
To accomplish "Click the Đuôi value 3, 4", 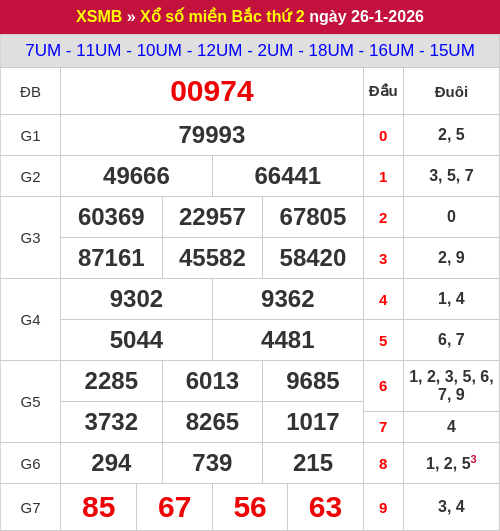I will (451, 507).
